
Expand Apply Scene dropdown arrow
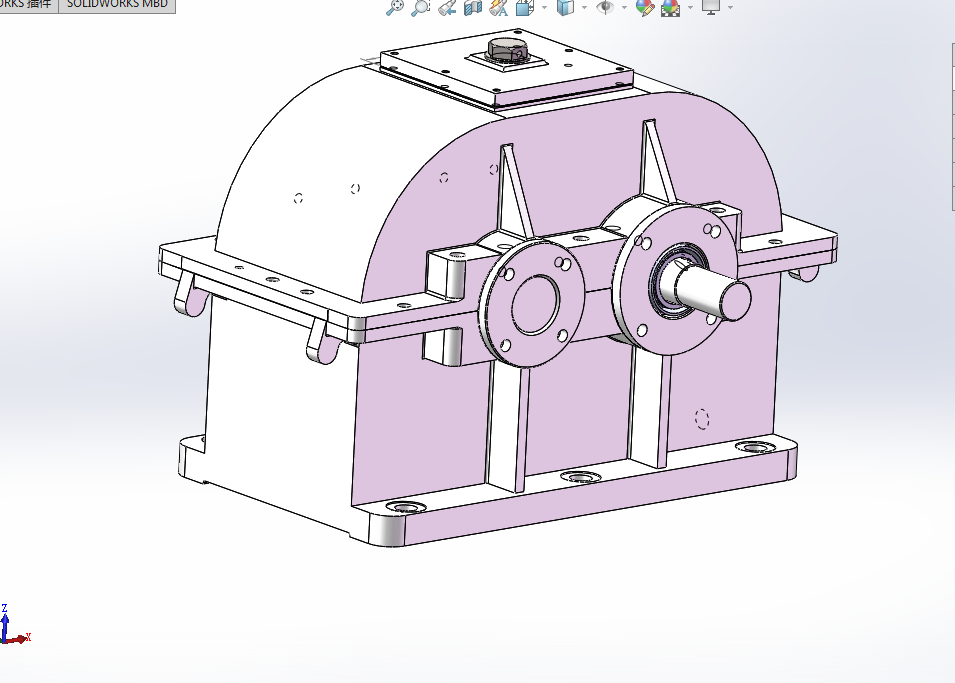[690, 7]
